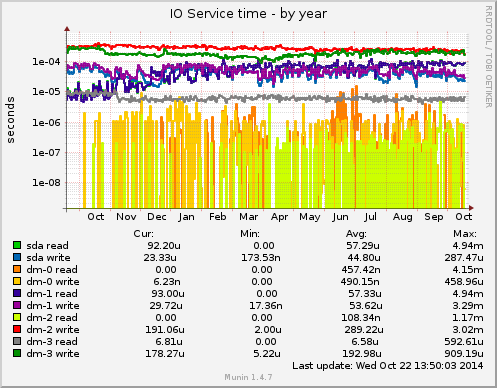Click the Jan label on time axis
This screenshot has height=388, width=497.
(x=186, y=217)
